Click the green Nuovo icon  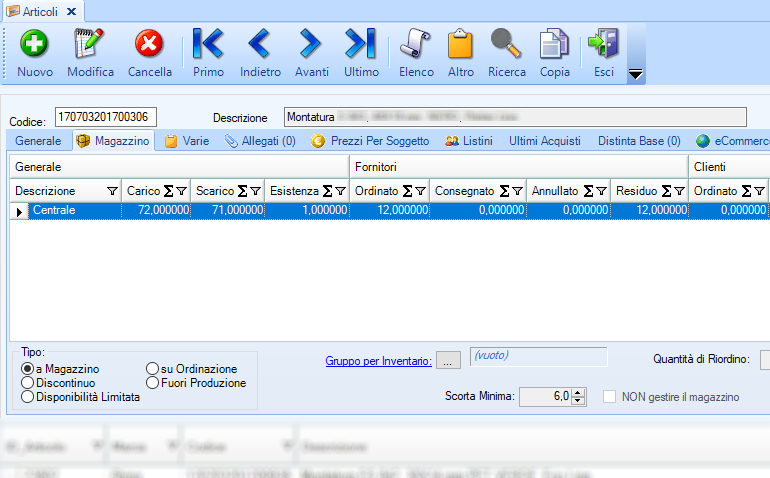pyautogui.click(x=35, y=45)
